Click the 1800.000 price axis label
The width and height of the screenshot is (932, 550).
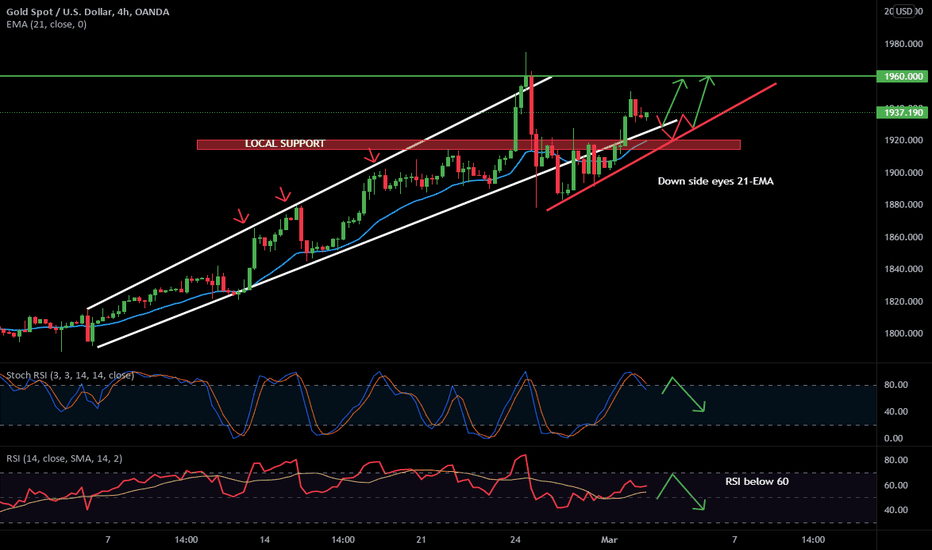[903, 334]
